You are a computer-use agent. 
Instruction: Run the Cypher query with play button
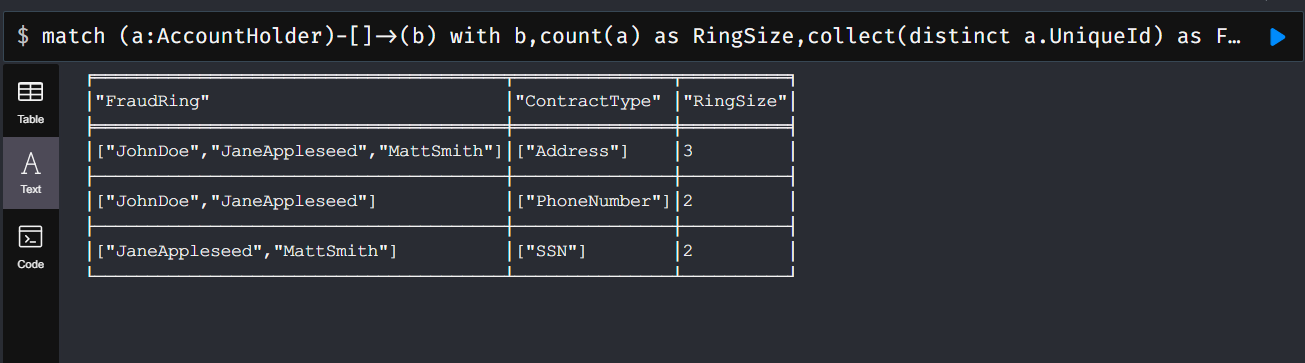1277,37
